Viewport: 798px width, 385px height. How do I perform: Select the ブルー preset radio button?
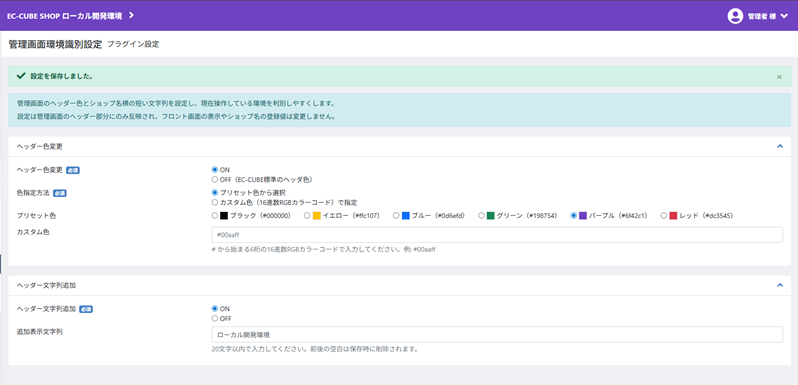[x=396, y=216]
